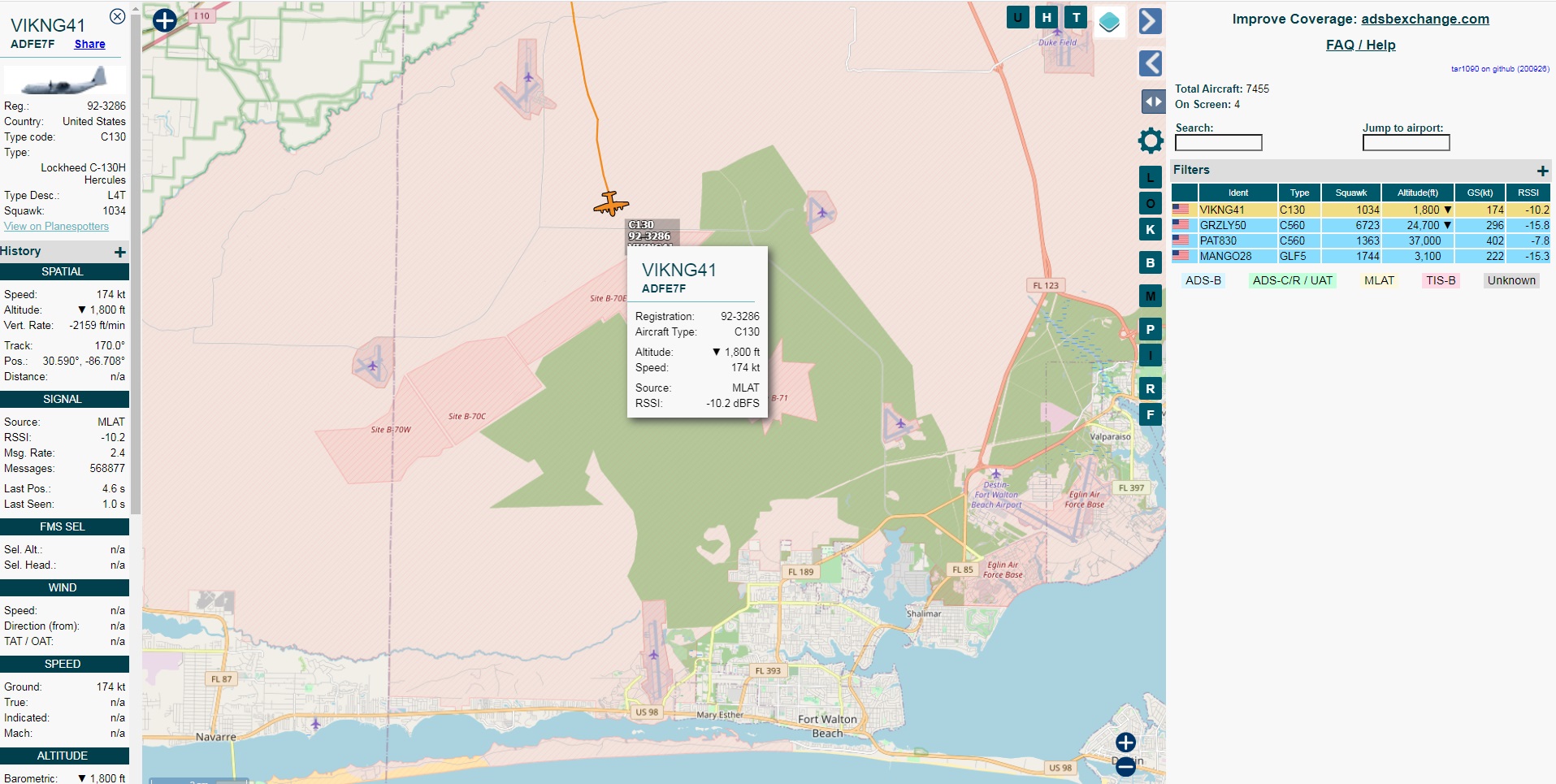Toggle the H map button
The height and width of the screenshot is (784, 1556).
[x=1047, y=17]
